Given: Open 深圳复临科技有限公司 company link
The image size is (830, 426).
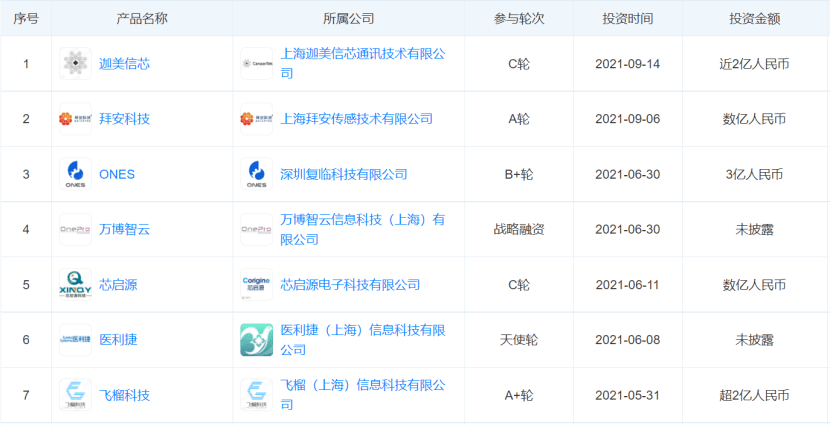Looking at the screenshot, I should (x=344, y=174).
